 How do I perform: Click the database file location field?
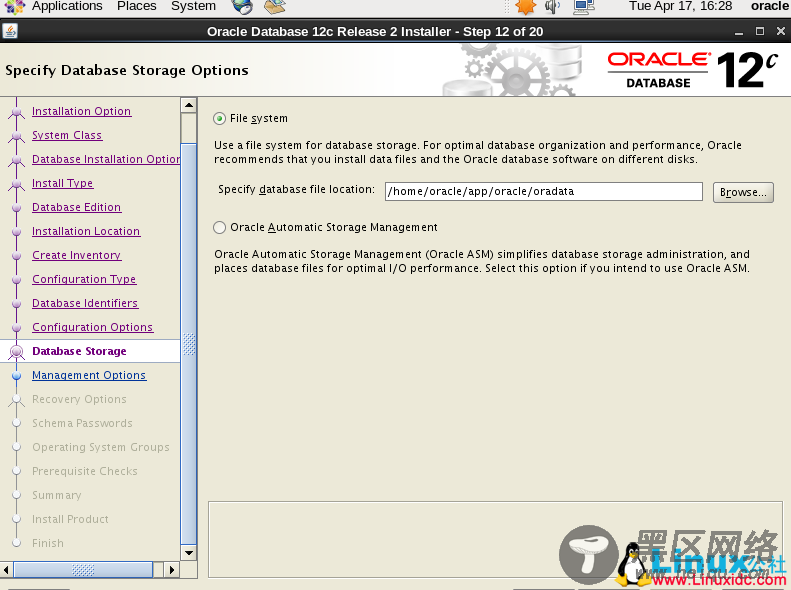[x=543, y=192]
